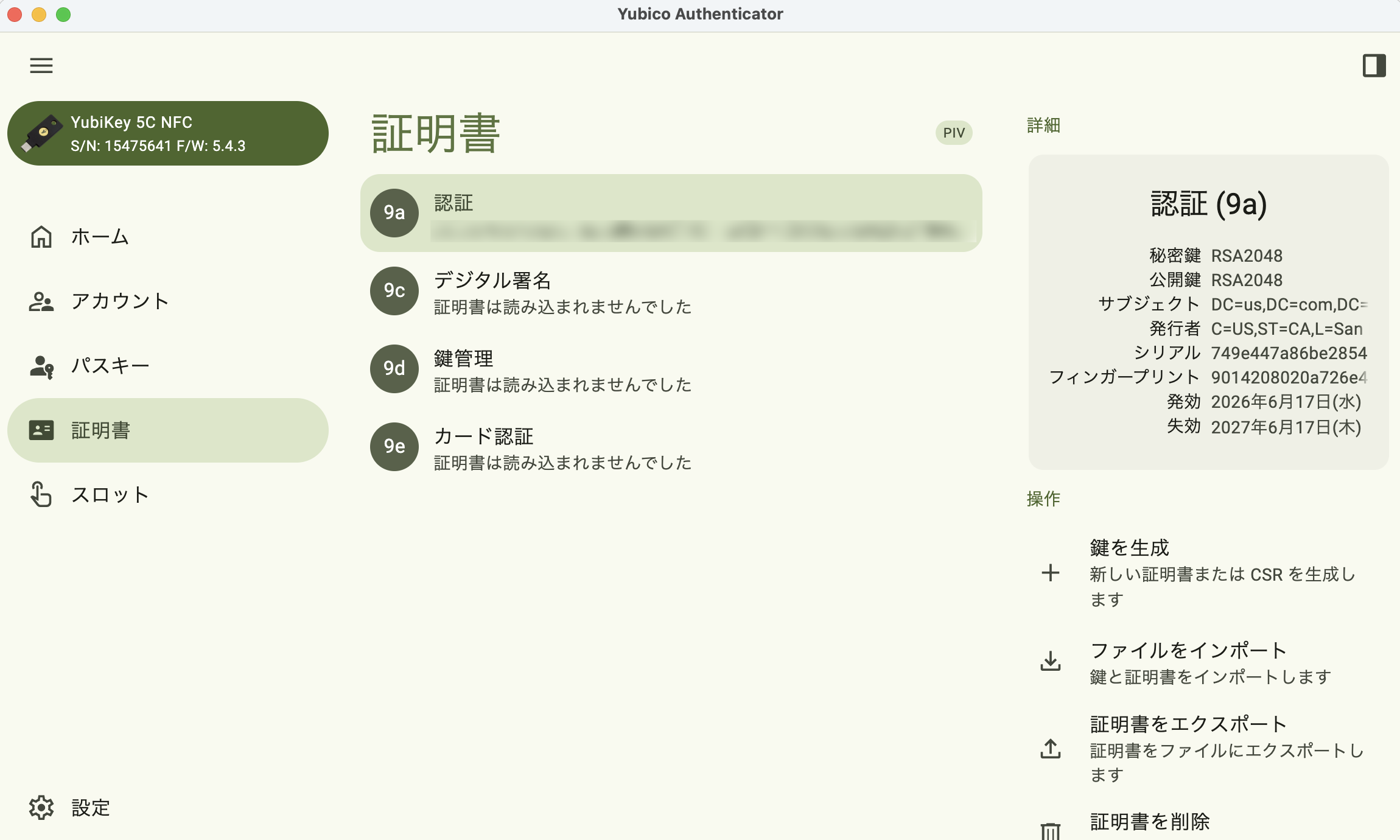The width and height of the screenshot is (1400, 840).
Task: Click the 9d slot badge
Action: 394,368
